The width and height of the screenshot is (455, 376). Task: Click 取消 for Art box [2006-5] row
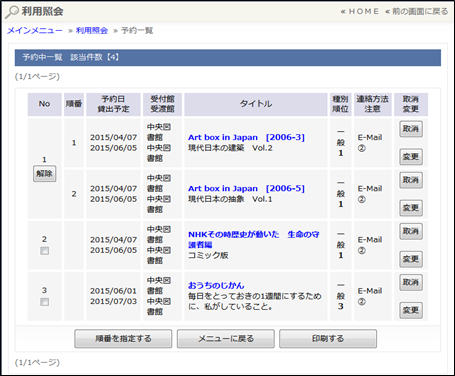411,180
